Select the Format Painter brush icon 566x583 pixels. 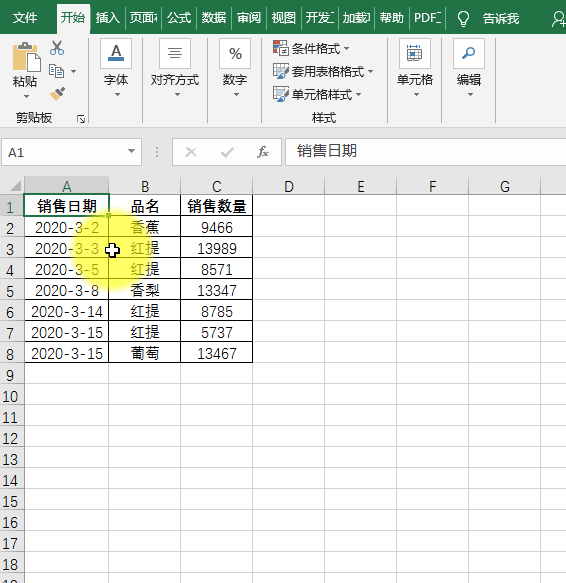click(x=57, y=94)
